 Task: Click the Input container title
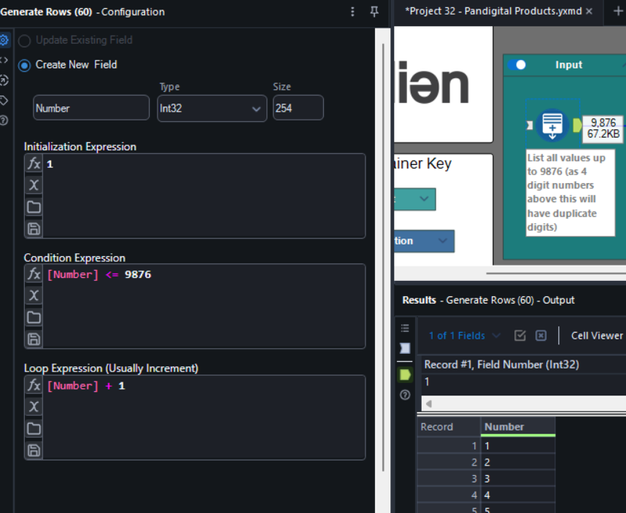coord(569,65)
